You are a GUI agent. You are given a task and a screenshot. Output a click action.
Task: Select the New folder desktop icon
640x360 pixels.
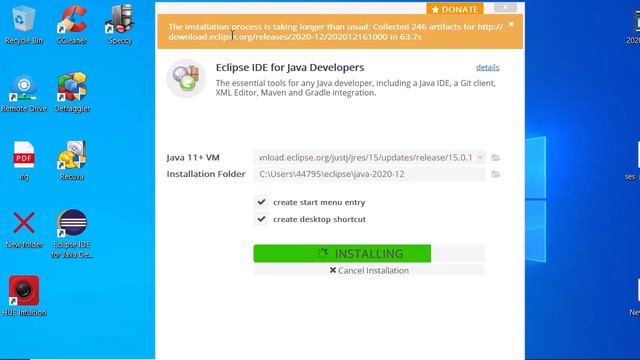24,229
